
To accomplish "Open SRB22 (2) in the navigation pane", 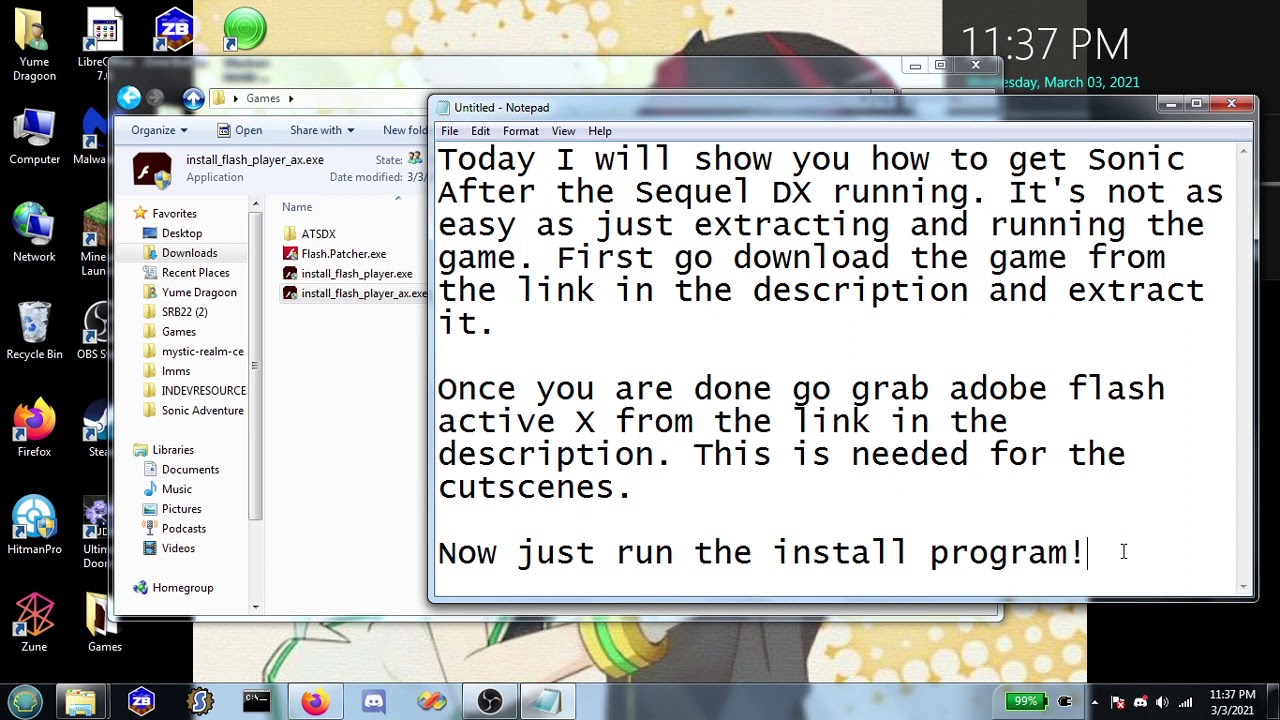I will pyautogui.click(x=184, y=312).
